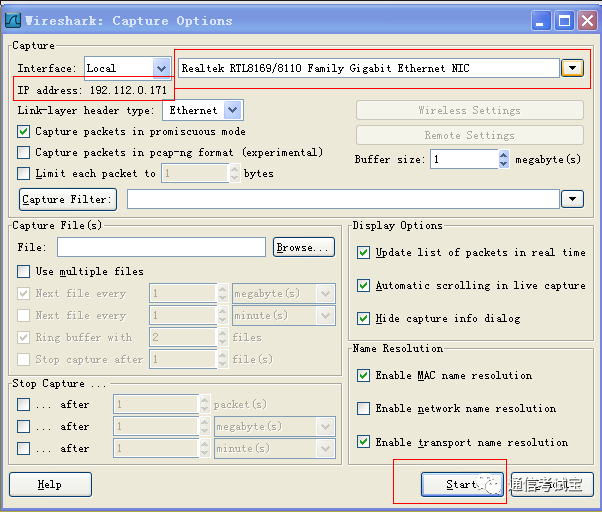Viewport: 602px width, 512px height.
Task: Check stop capture after megabyte(s)
Action: (23, 426)
